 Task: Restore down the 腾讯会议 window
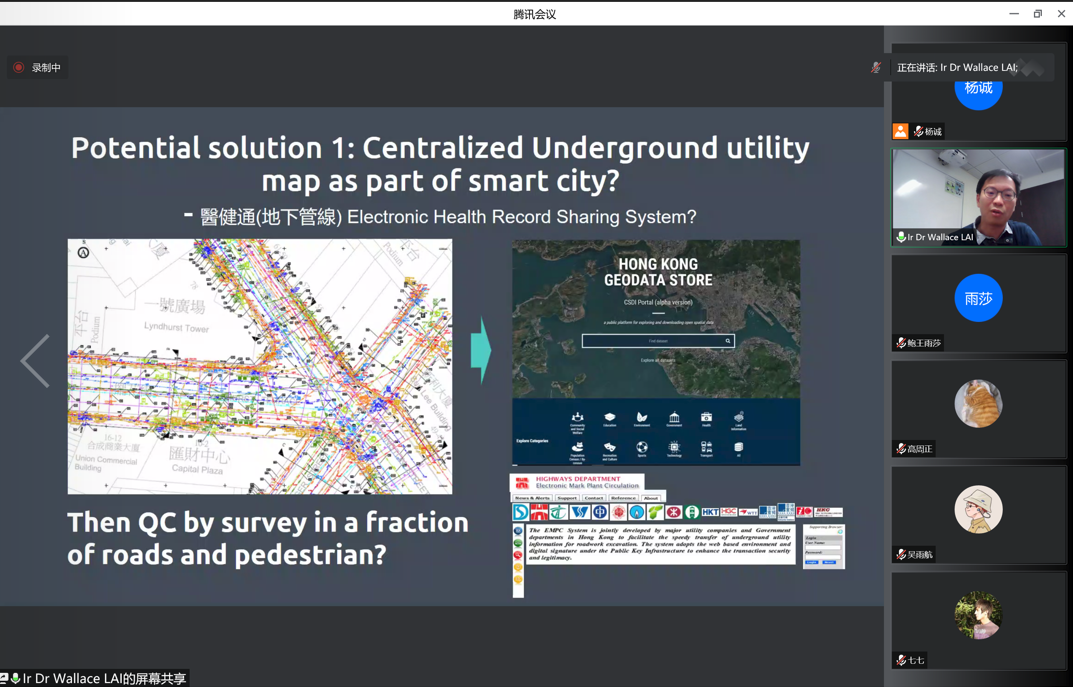click(x=1037, y=14)
